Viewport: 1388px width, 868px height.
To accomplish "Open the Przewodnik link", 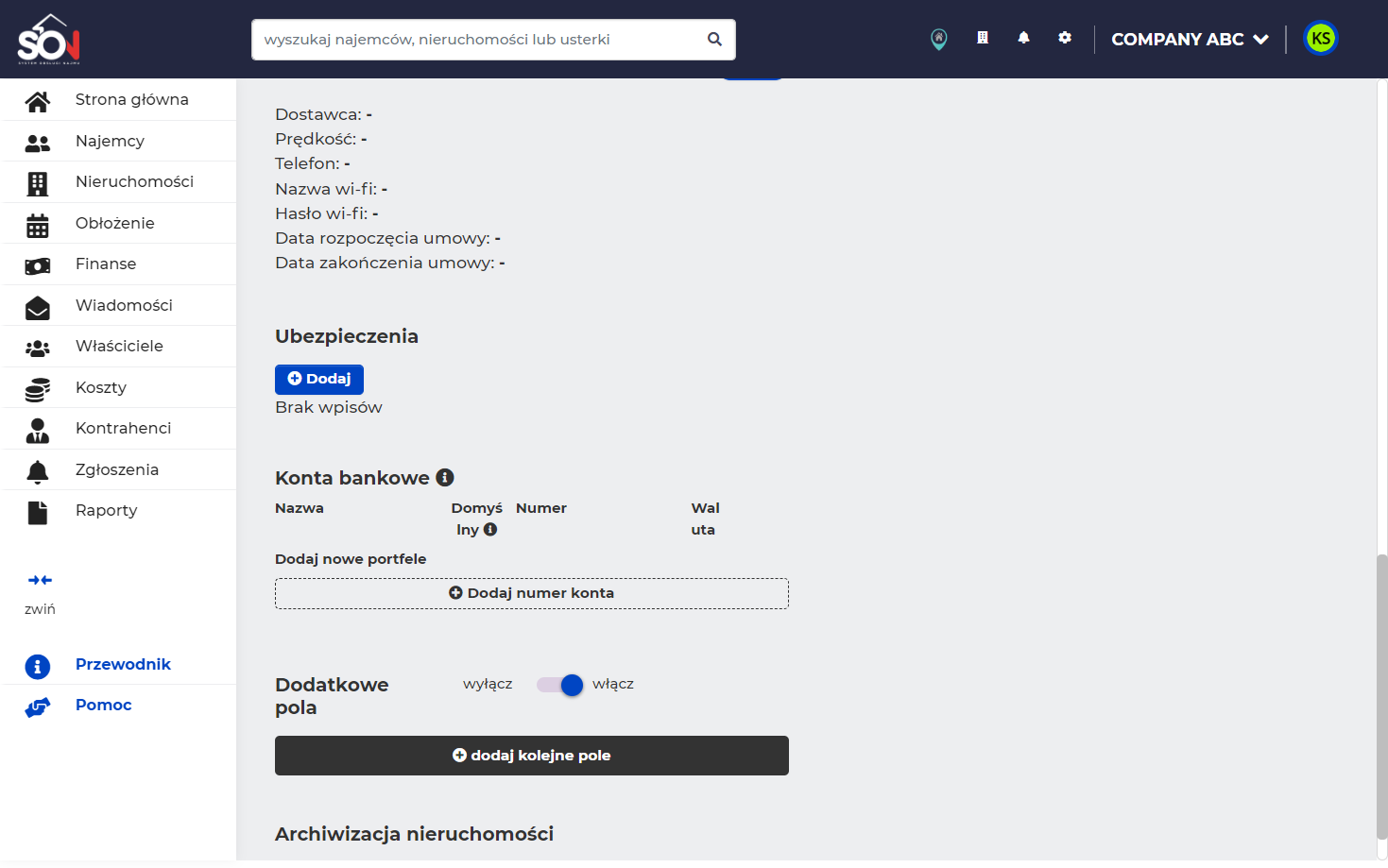I will coord(123,664).
